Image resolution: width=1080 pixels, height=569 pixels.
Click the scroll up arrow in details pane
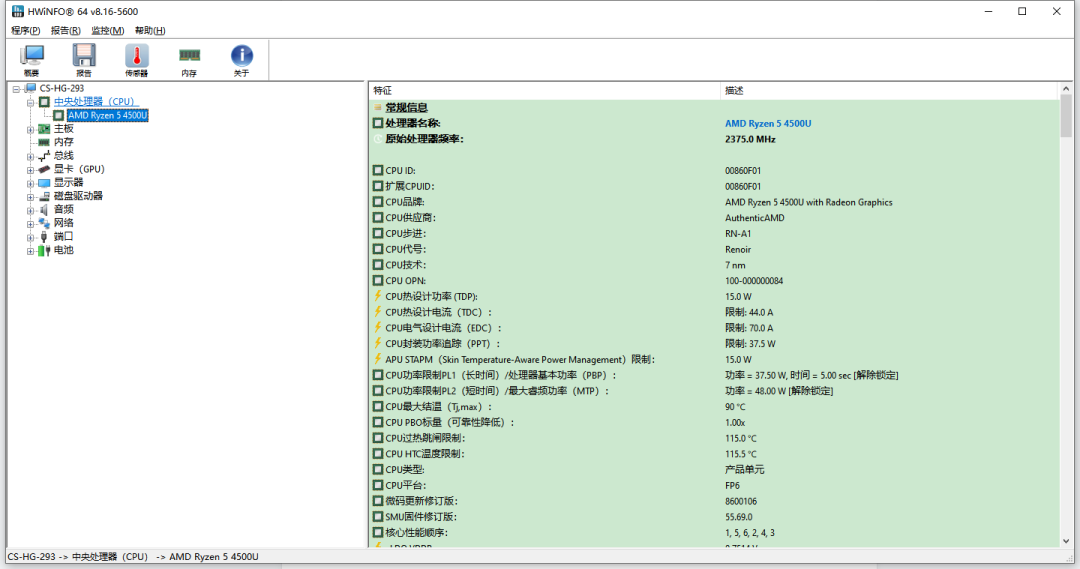pyautogui.click(x=1066, y=89)
